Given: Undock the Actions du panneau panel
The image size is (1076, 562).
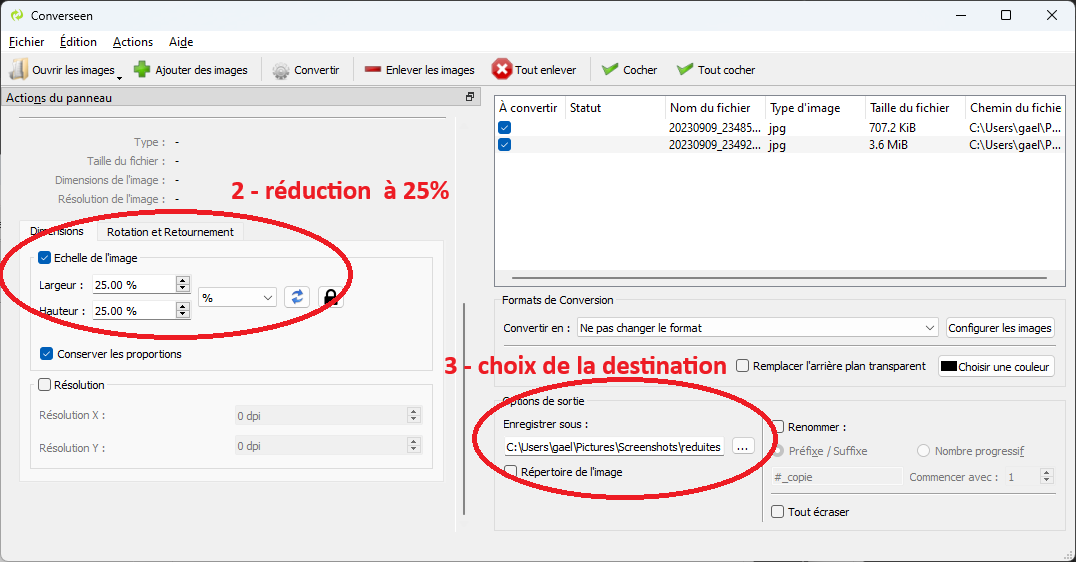Looking at the screenshot, I should click(470, 97).
